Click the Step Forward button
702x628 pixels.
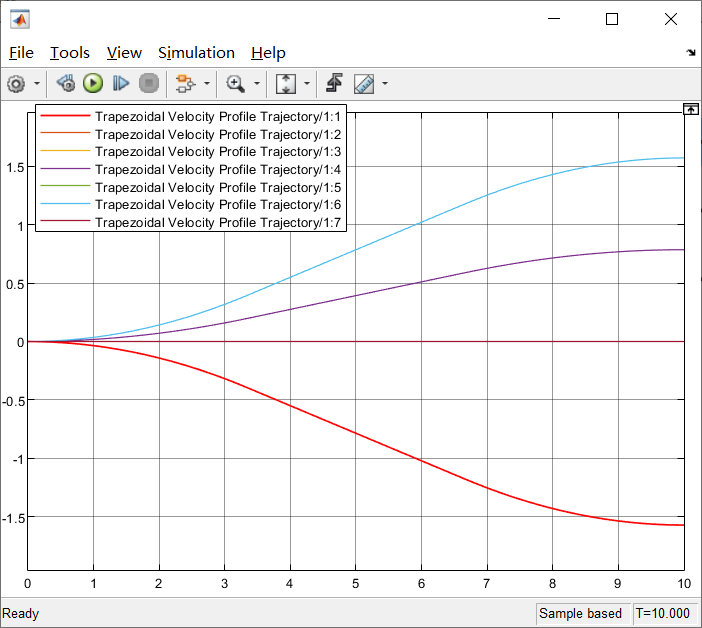pyautogui.click(x=120, y=83)
